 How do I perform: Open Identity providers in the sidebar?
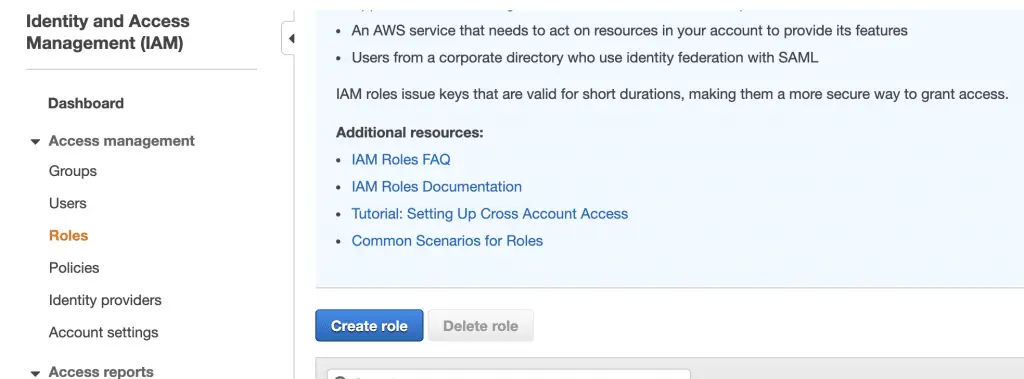105,300
